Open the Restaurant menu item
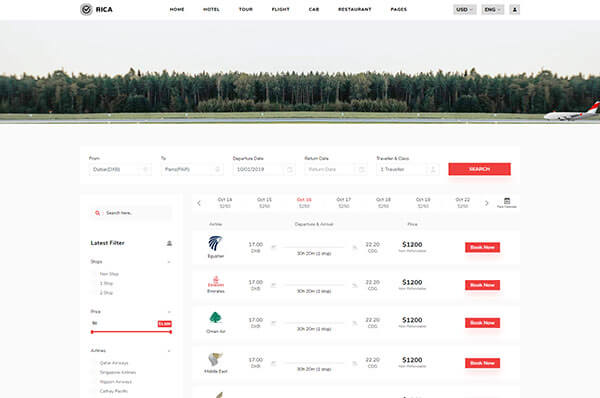Image resolution: width=600 pixels, height=398 pixels. [x=355, y=9]
